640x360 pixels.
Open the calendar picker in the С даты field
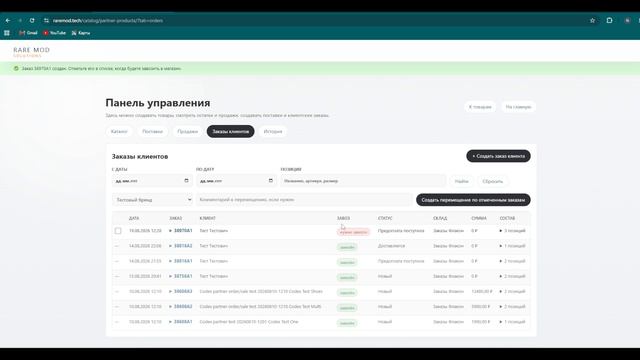pos(187,180)
